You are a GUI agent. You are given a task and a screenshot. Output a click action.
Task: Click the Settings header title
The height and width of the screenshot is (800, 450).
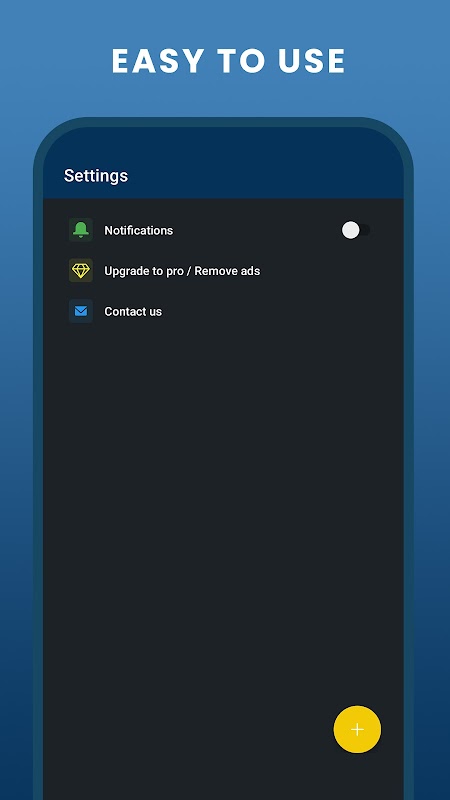(96, 176)
